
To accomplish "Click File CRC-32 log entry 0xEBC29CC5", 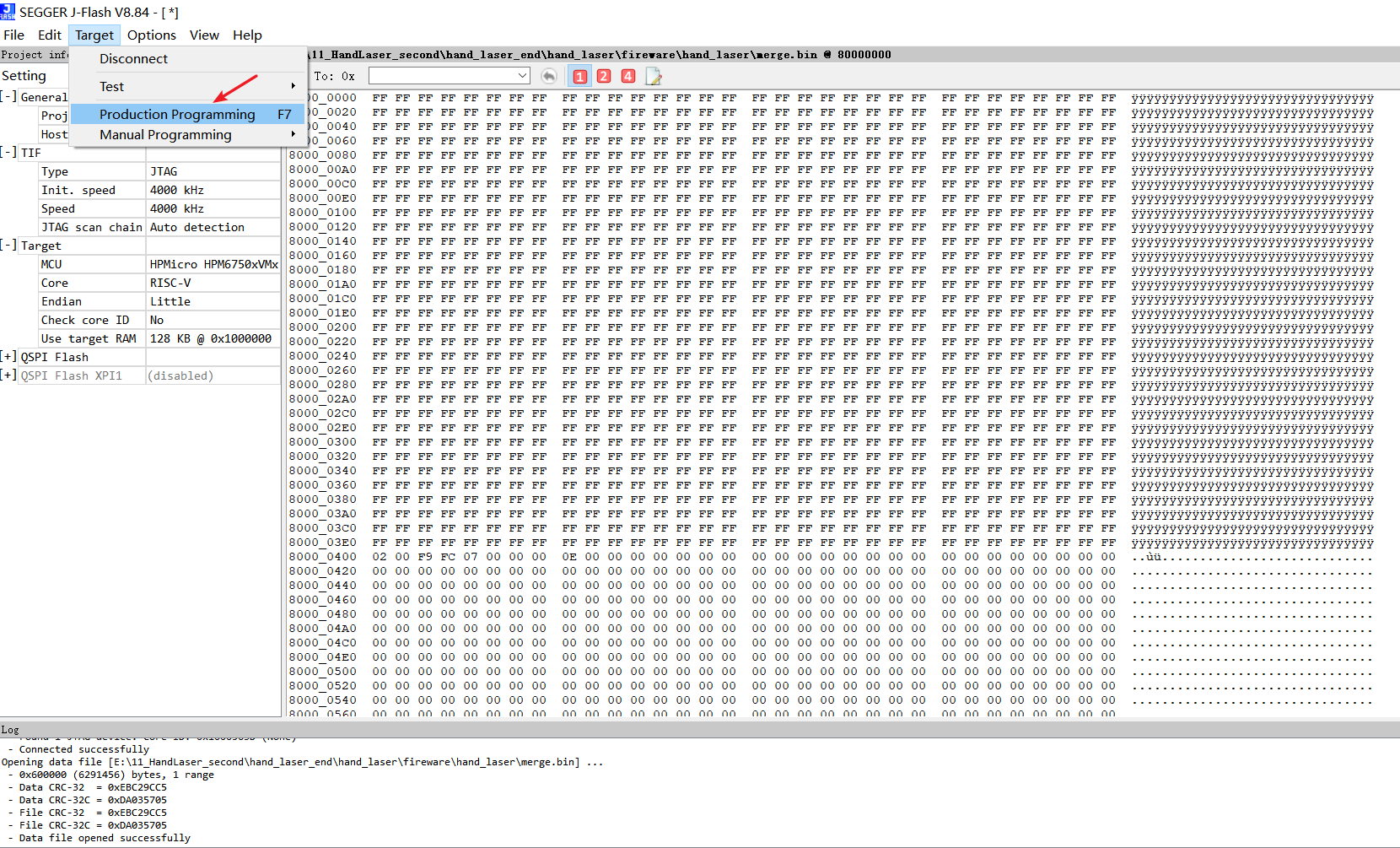I will point(93,813).
